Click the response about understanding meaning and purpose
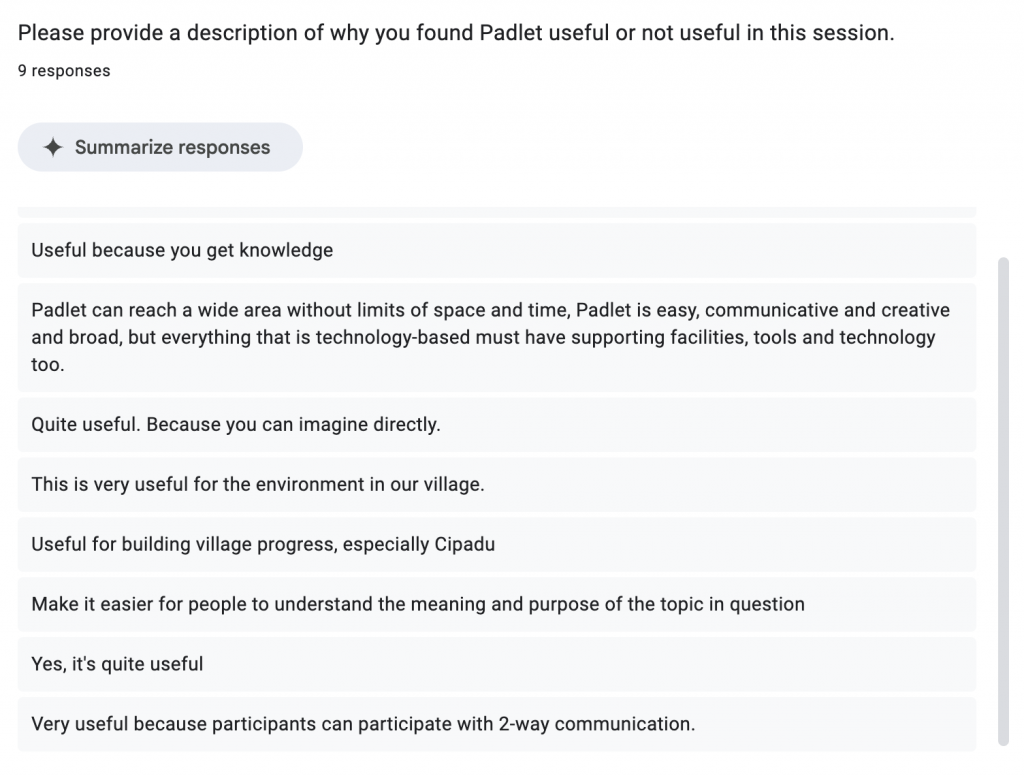 (497, 604)
